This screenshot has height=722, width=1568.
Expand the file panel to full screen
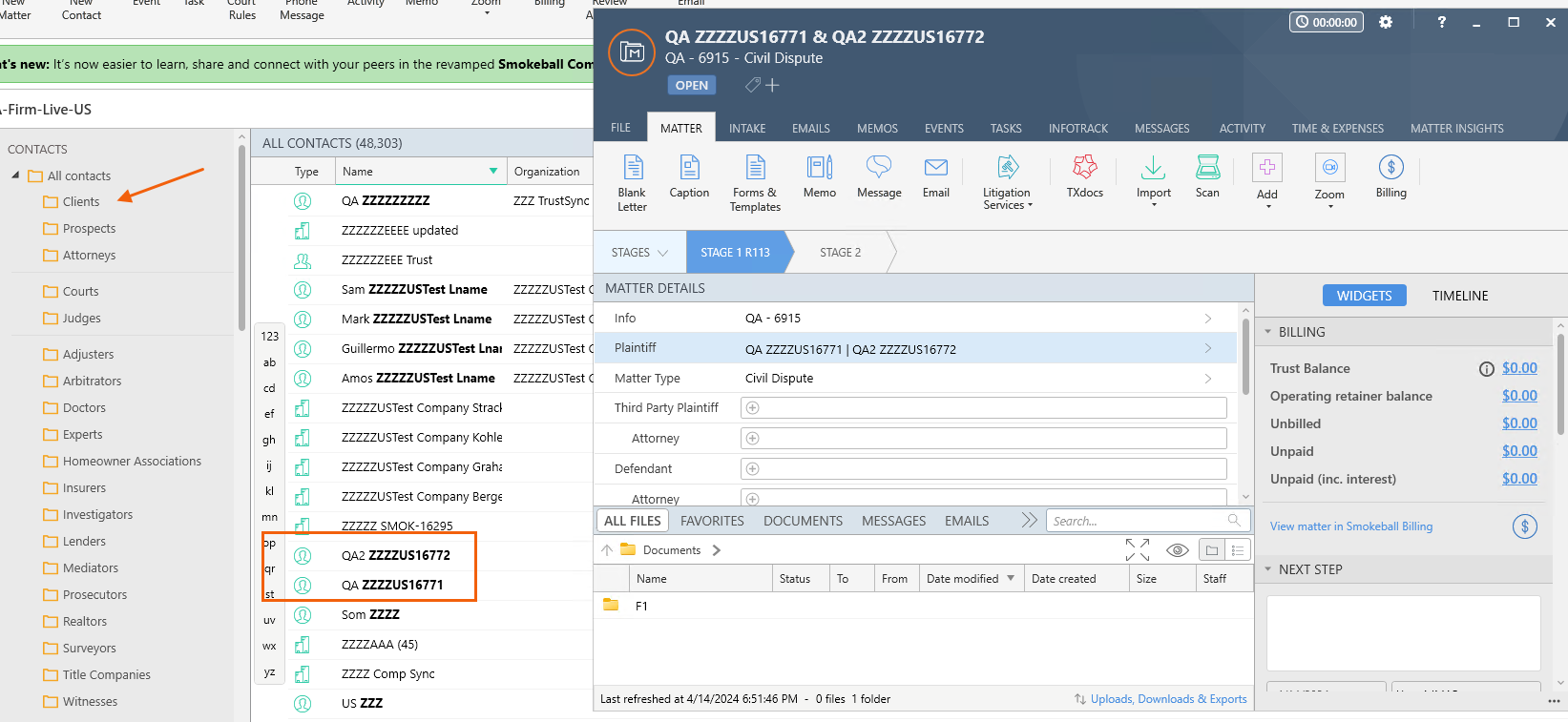tap(1137, 550)
